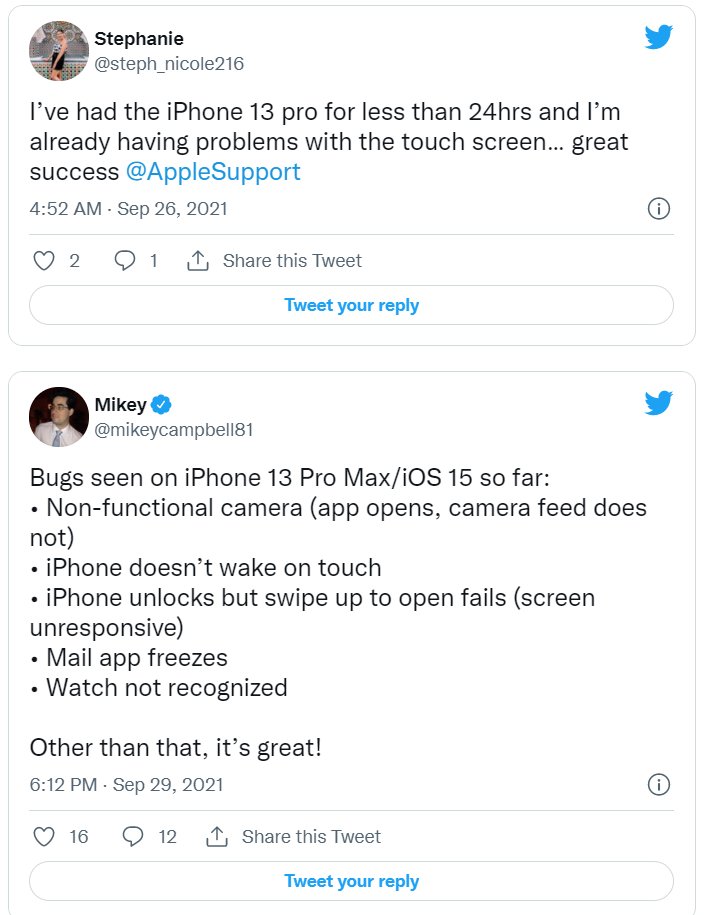Click Twitter bird logo on Mikey's tweet
706x915 pixels.
[658, 403]
